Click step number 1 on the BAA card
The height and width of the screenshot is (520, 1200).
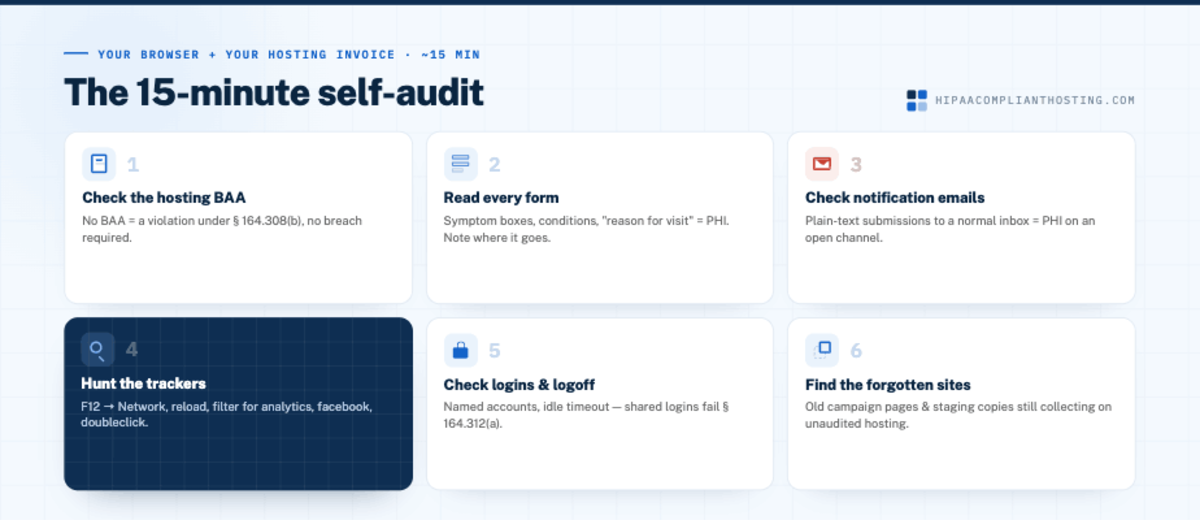[132, 165]
